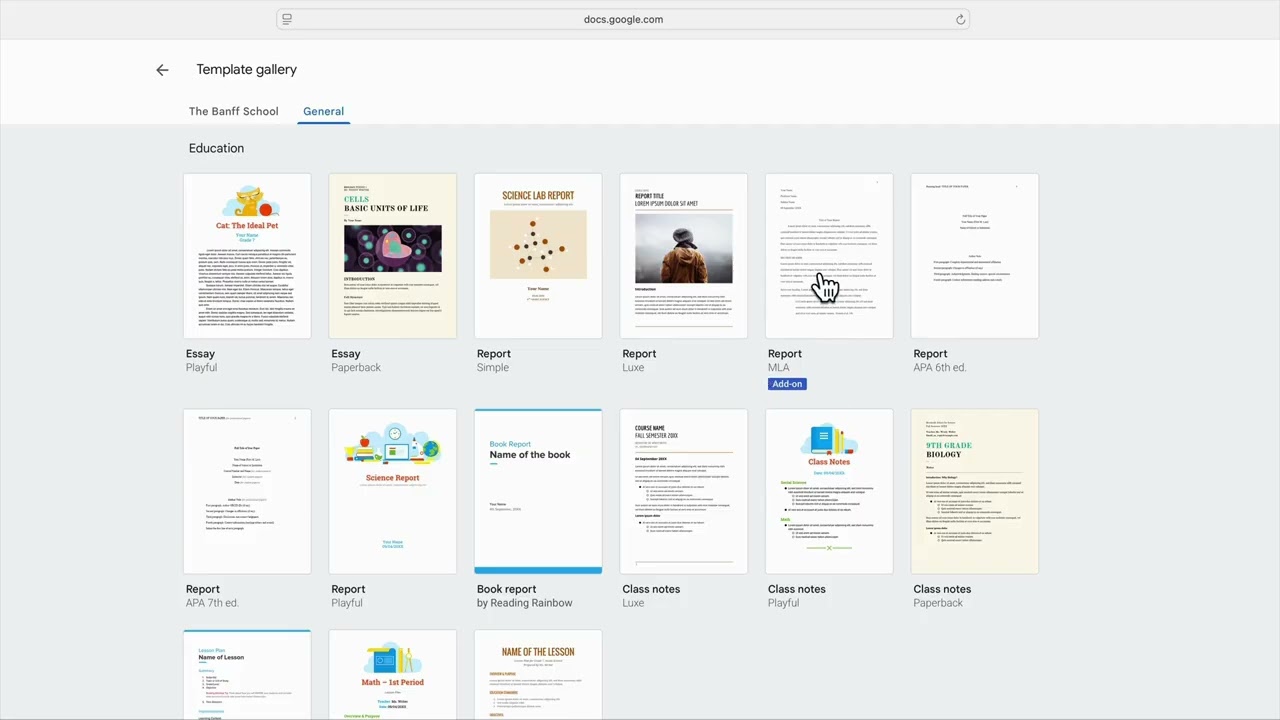
Task: Click the docs.google.com address field
Action: (x=623, y=19)
